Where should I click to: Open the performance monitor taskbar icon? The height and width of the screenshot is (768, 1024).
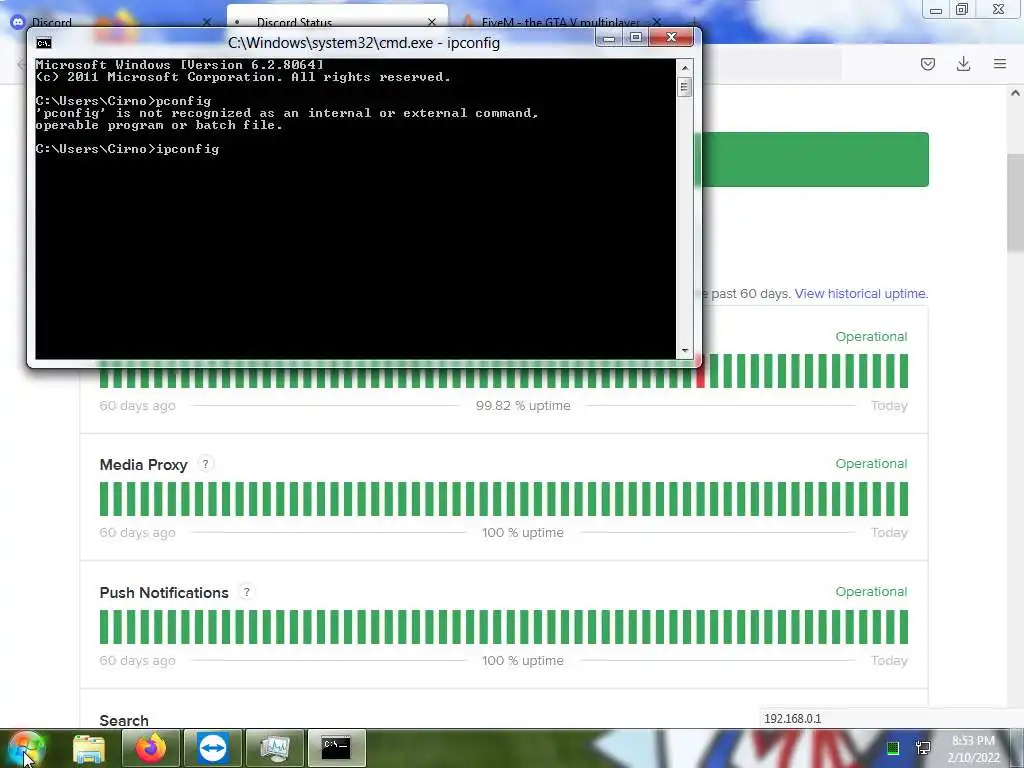[x=275, y=748]
